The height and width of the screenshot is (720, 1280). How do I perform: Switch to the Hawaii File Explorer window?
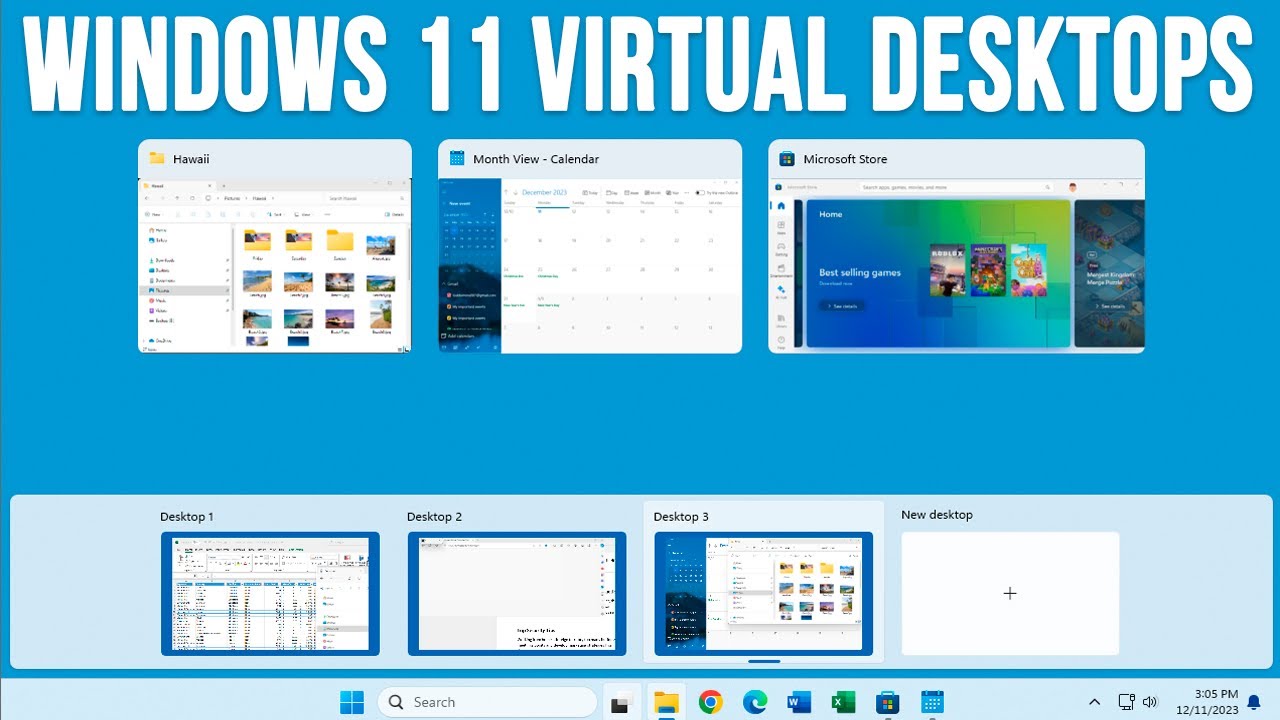pyautogui.click(x=275, y=246)
